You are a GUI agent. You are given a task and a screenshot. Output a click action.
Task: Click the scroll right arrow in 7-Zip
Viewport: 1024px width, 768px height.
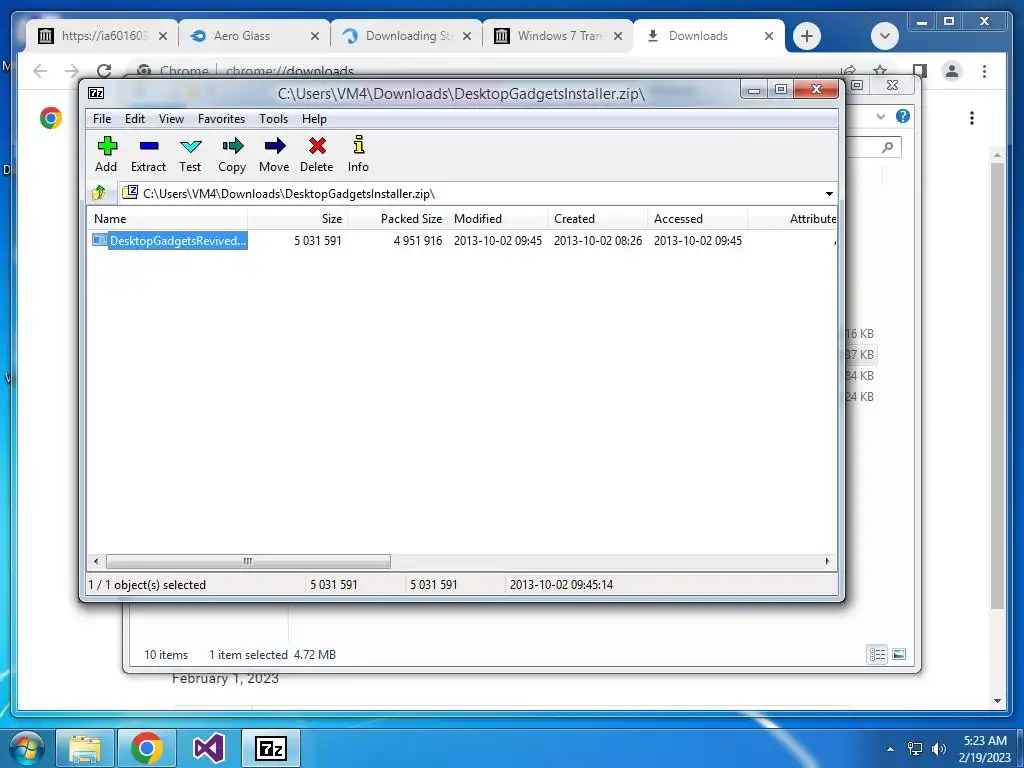(827, 561)
